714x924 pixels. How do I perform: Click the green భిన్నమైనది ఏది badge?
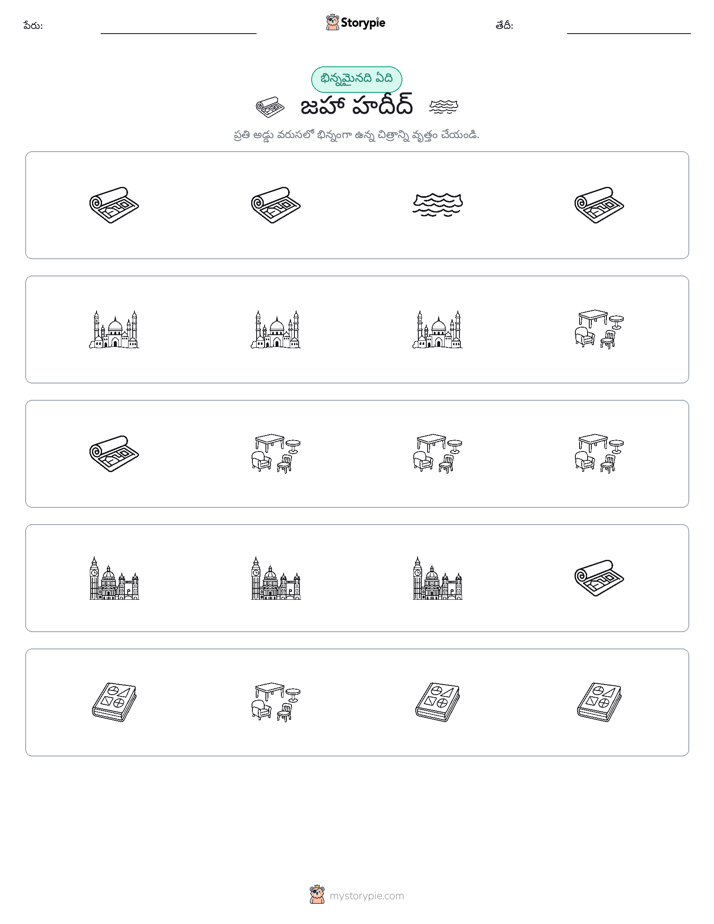pos(356,79)
